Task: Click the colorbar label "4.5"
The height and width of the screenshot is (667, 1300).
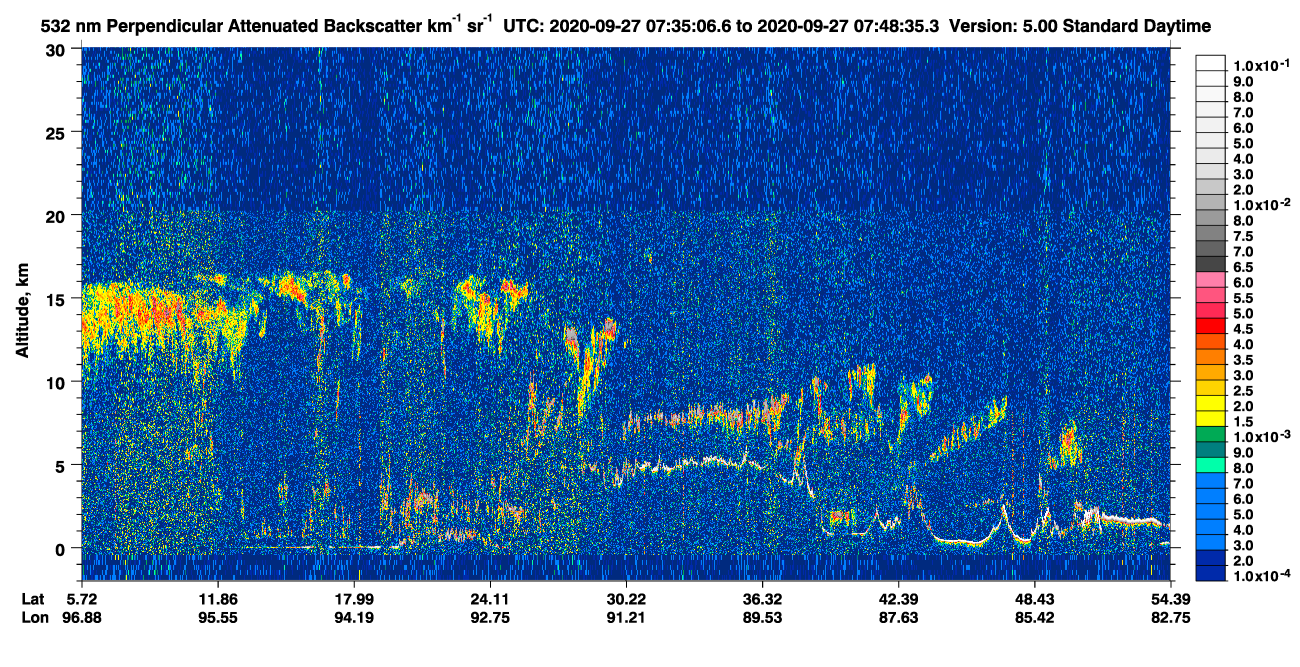Action: pos(1243,329)
